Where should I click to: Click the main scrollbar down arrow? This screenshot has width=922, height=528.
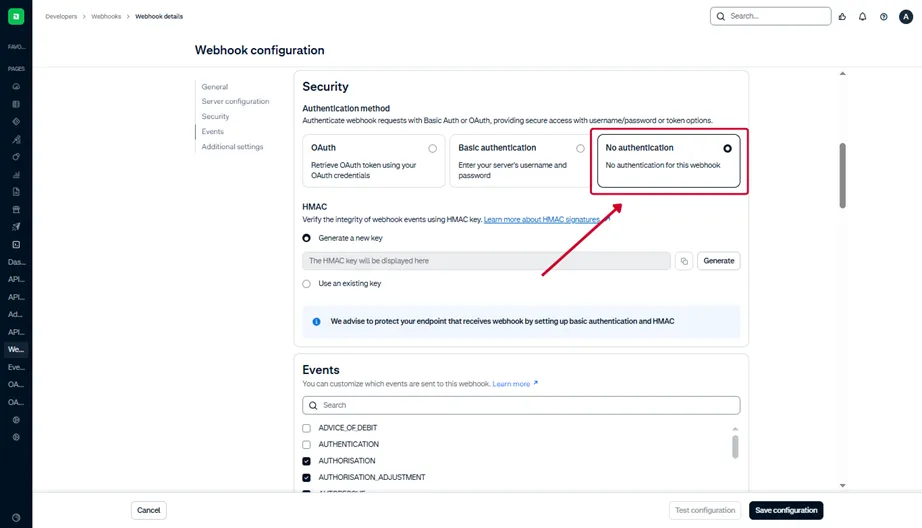(x=843, y=486)
